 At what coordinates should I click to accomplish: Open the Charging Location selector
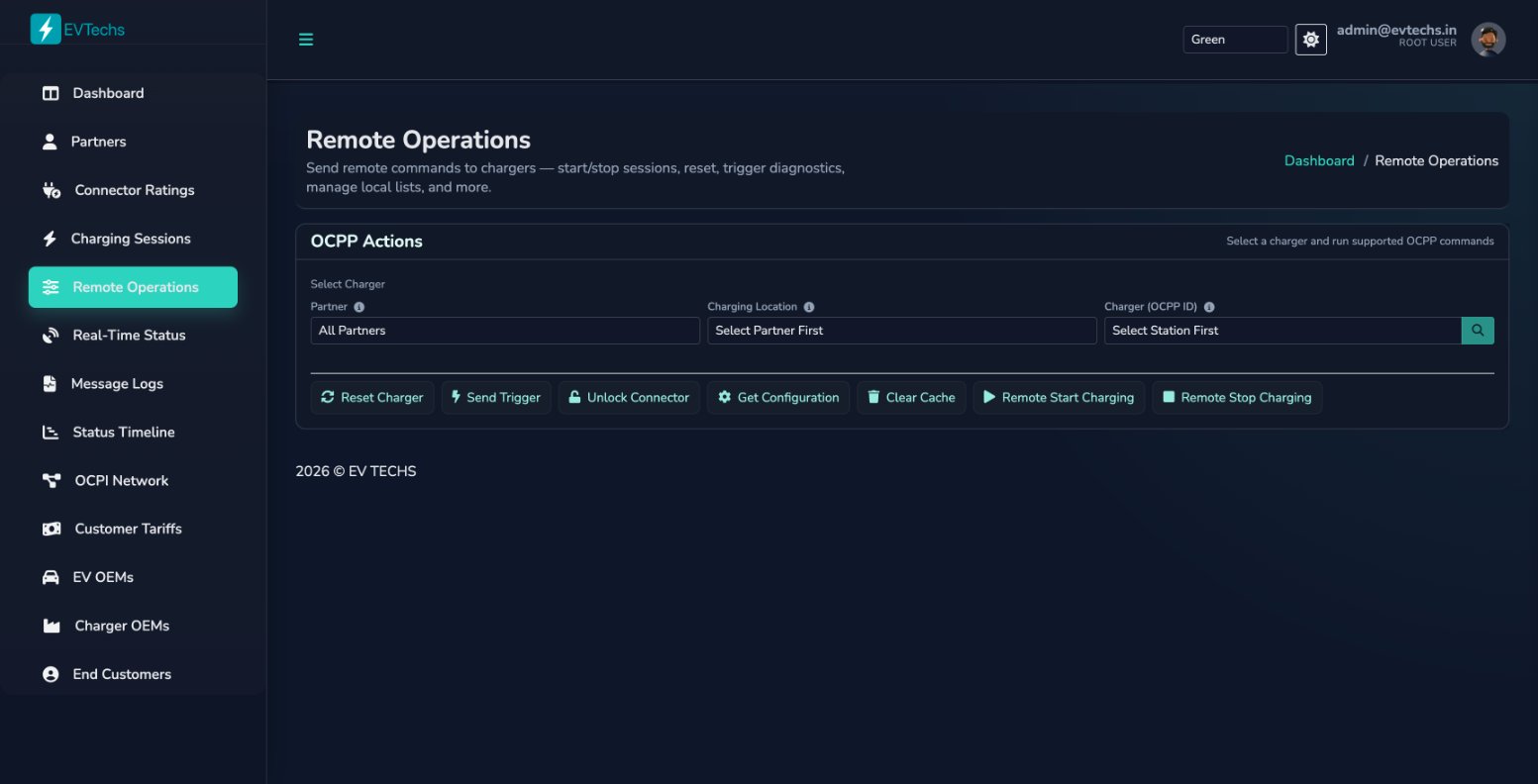901,330
